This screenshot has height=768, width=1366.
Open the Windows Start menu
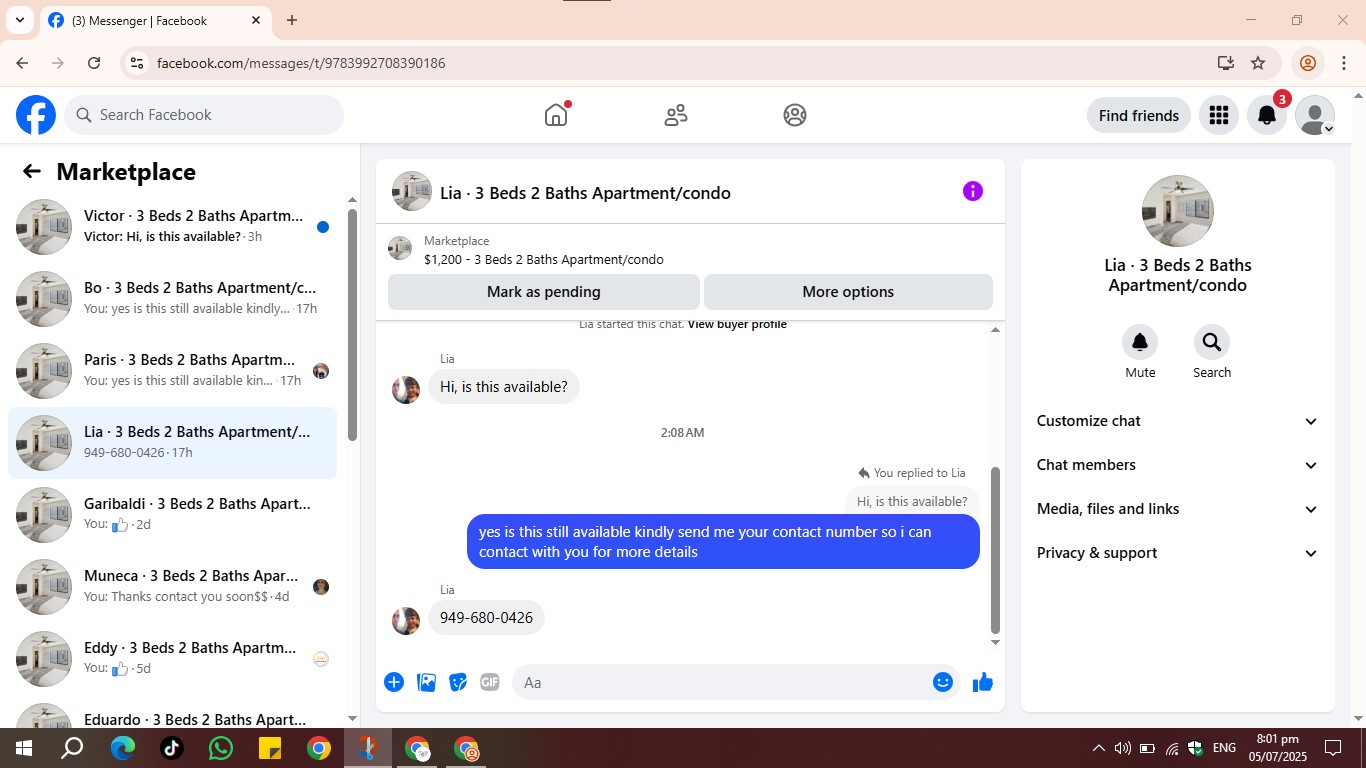click(23, 748)
